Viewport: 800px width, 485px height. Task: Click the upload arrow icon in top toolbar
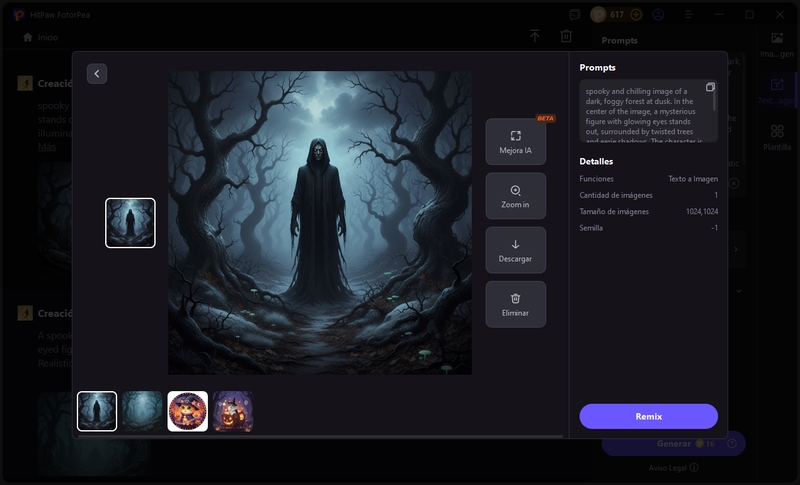535,36
